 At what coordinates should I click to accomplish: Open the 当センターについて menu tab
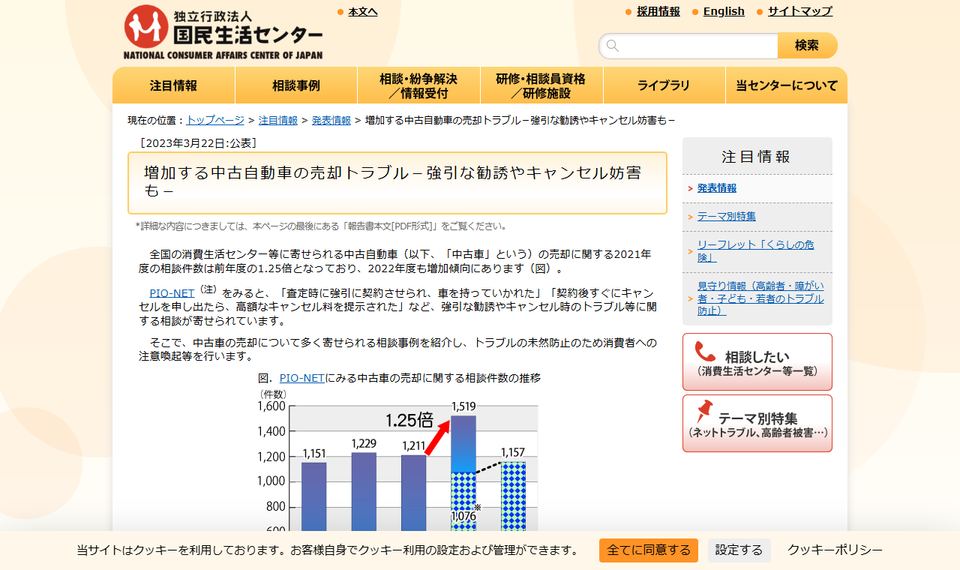click(787, 86)
